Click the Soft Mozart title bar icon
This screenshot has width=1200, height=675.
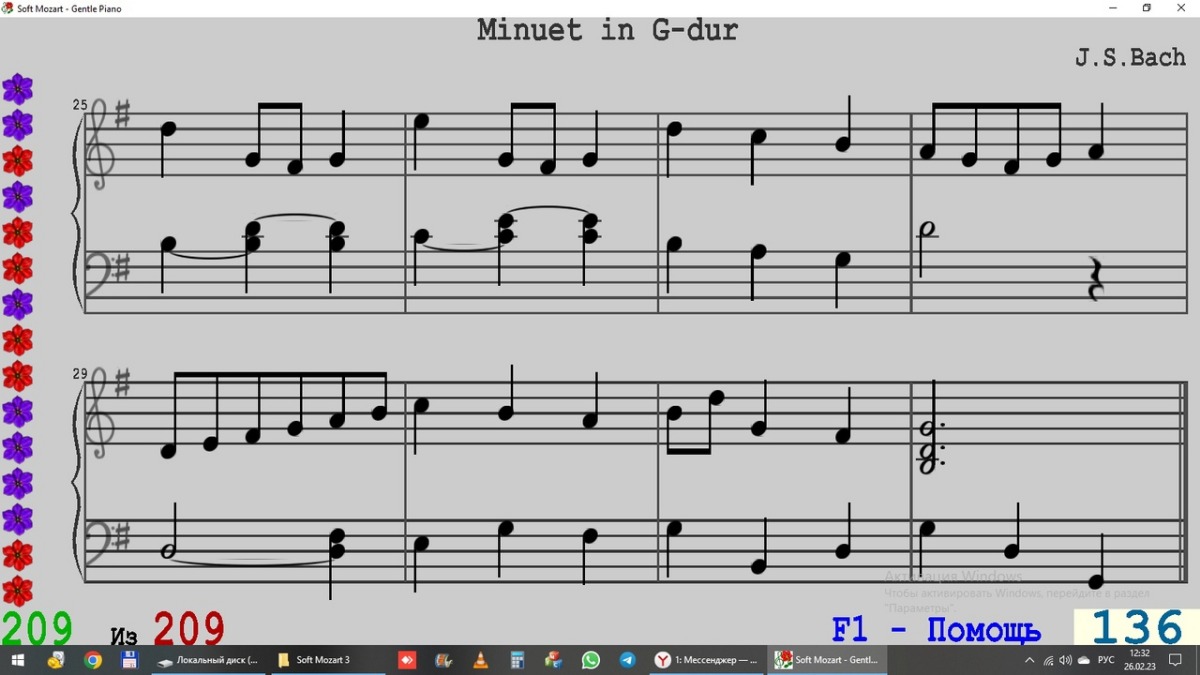click(x=8, y=8)
